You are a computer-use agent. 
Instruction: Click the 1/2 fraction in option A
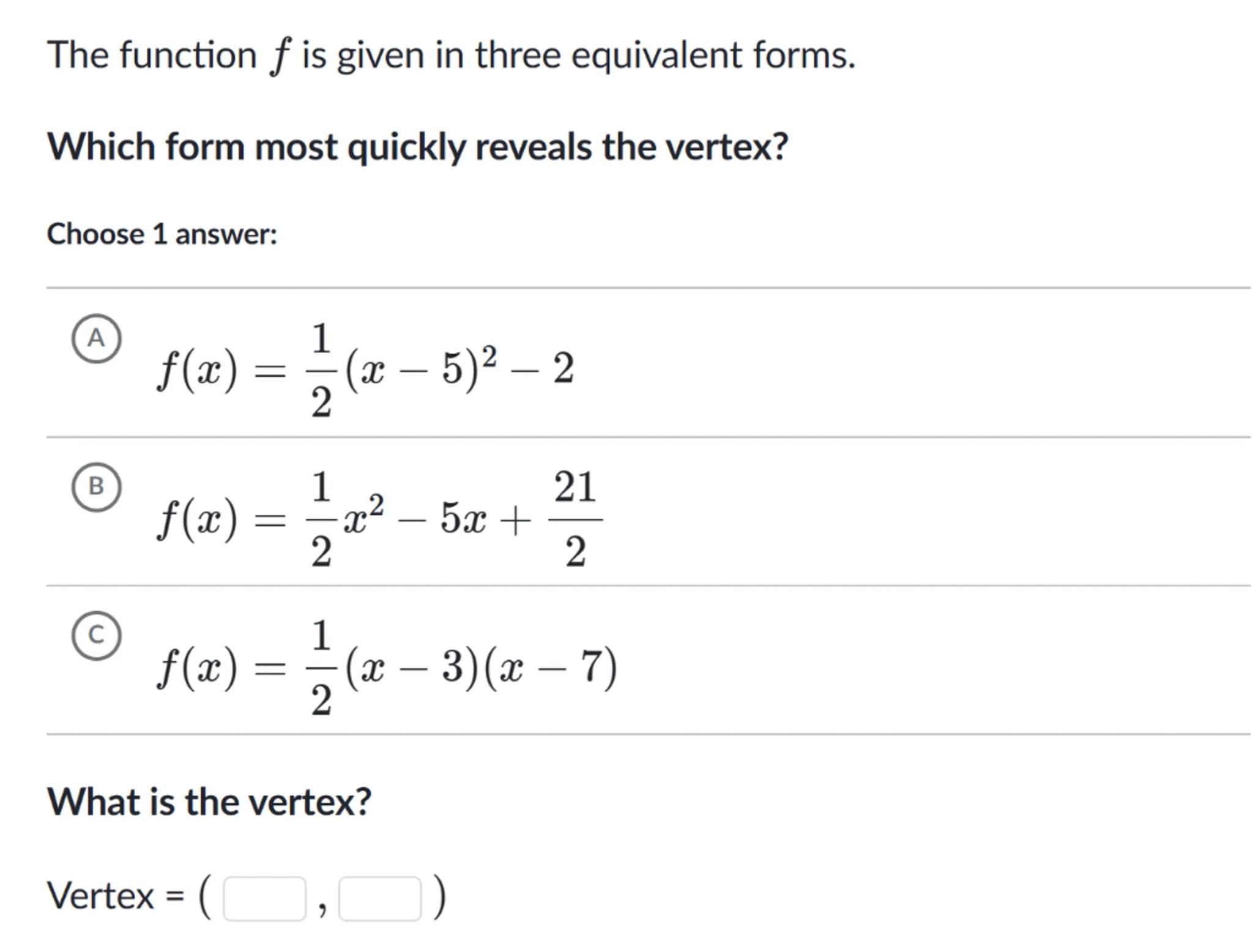pos(321,370)
